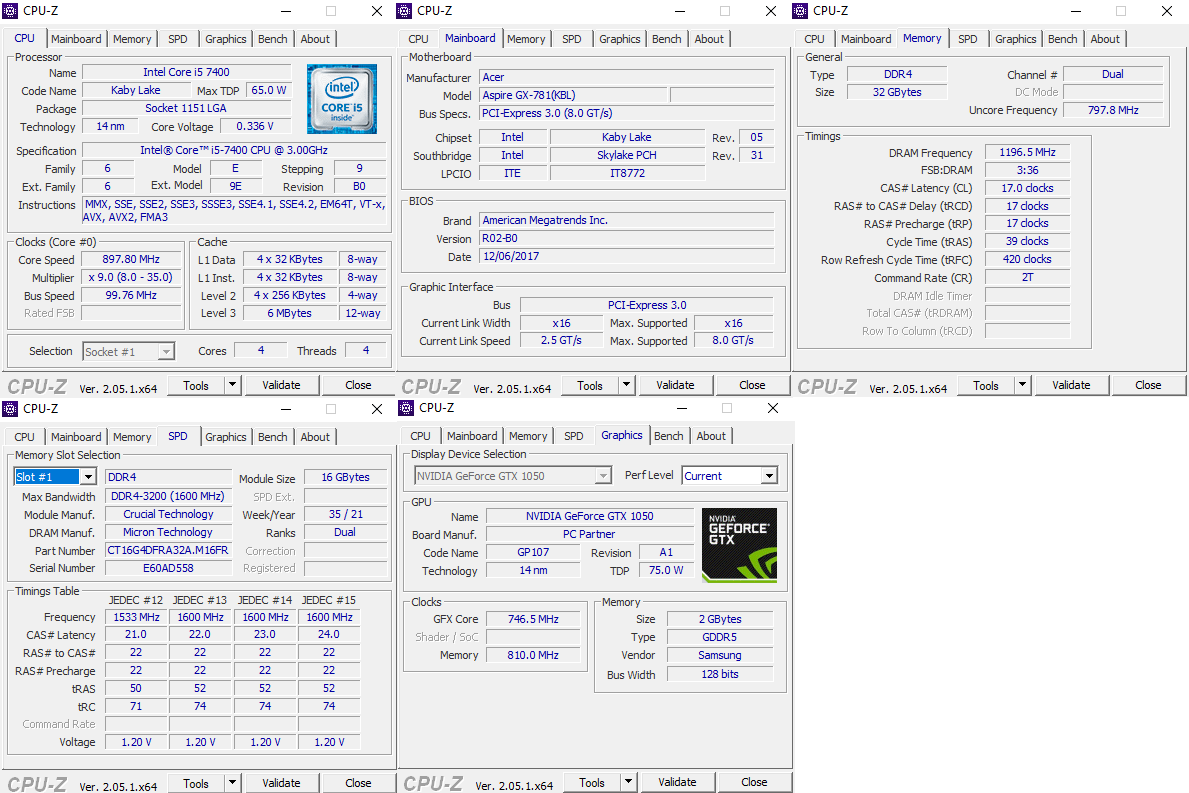
Task: Click the 24.0 CAS latency JEDEC #15 cell
Action: point(329,635)
